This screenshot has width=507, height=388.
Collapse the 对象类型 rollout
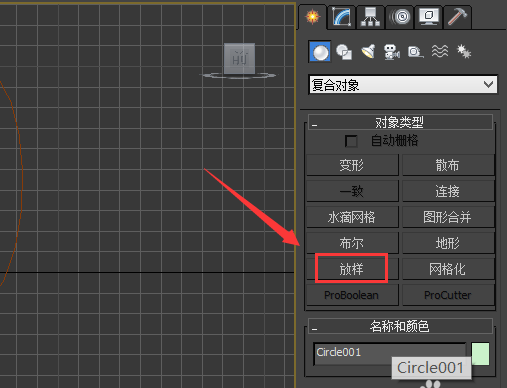coord(400,122)
